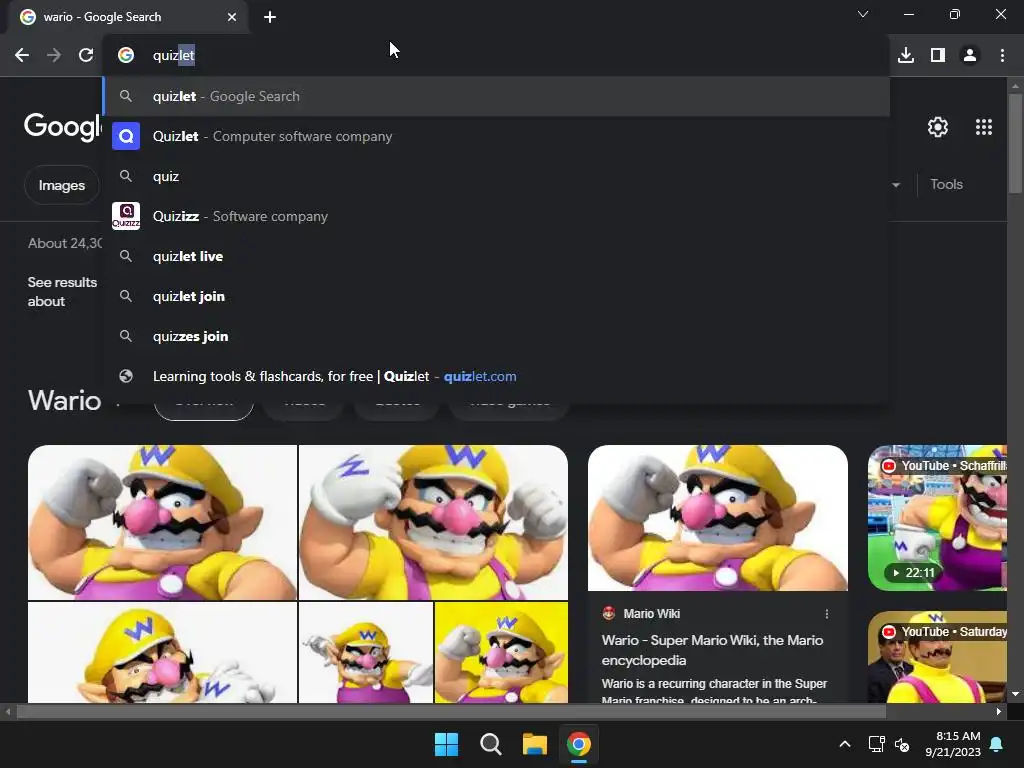This screenshot has width=1024, height=768.
Task: Open the Windows Start menu
Action: point(447,744)
